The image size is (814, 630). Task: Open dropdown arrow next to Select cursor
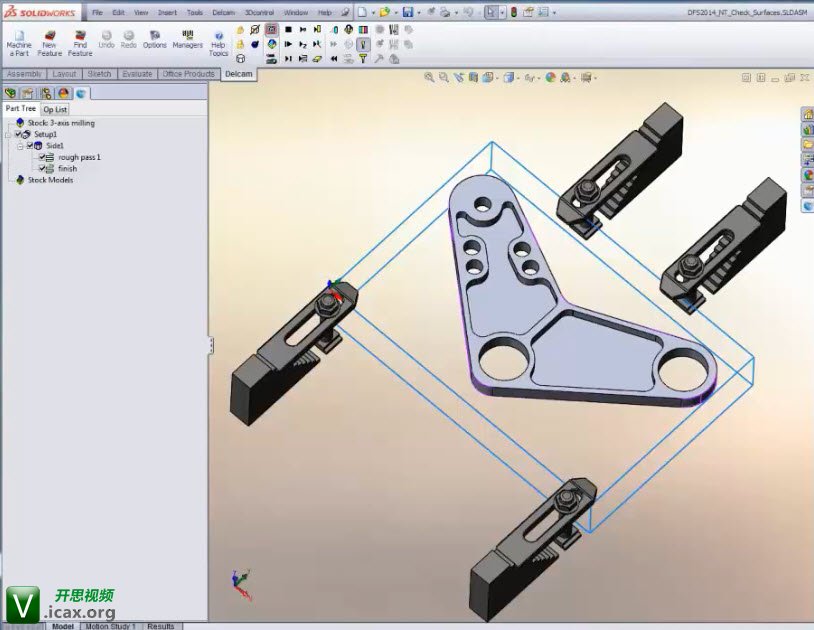click(x=502, y=12)
